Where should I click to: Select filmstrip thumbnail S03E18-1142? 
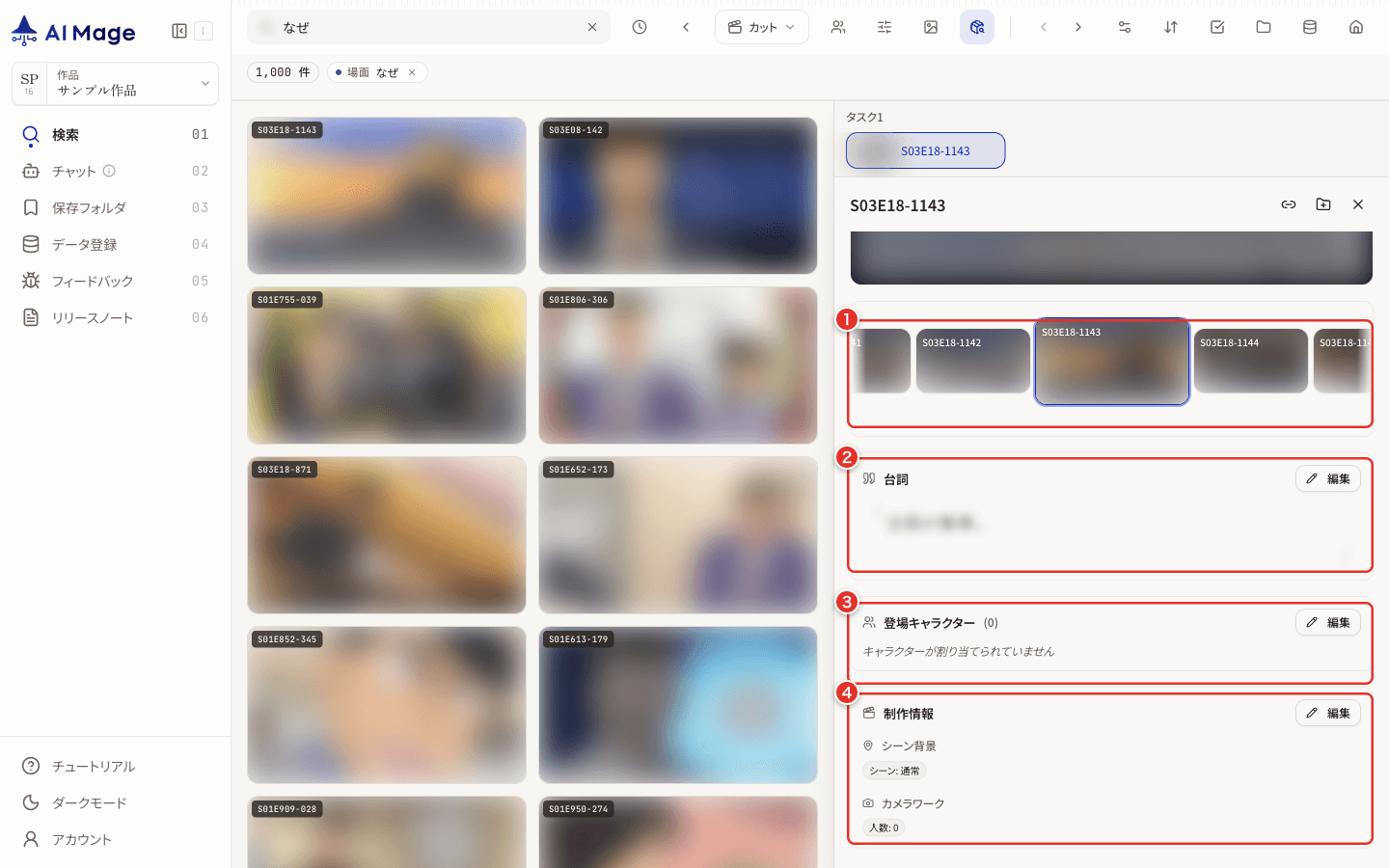click(x=973, y=361)
